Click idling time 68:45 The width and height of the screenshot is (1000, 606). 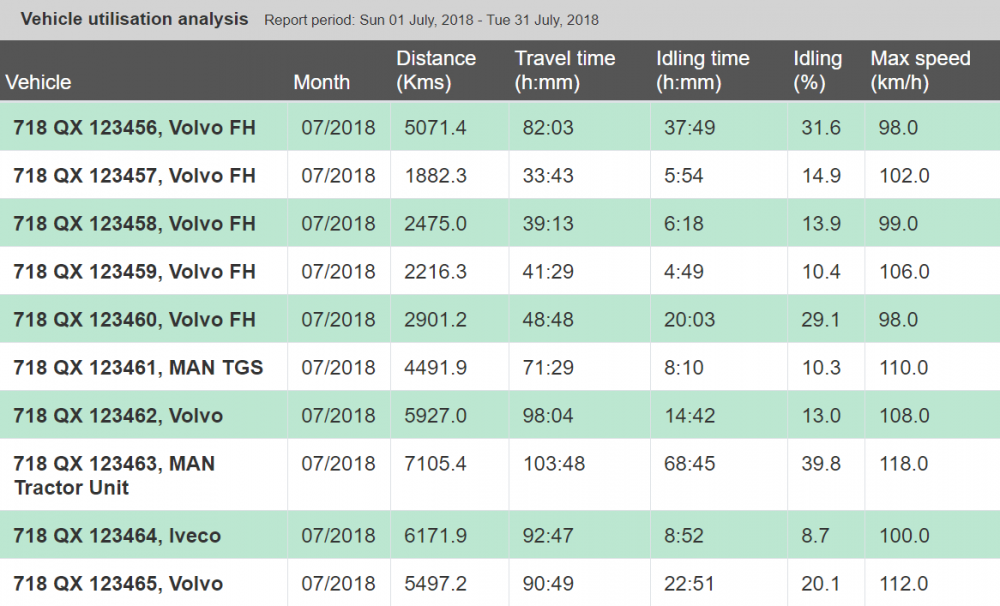pyautogui.click(x=689, y=464)
